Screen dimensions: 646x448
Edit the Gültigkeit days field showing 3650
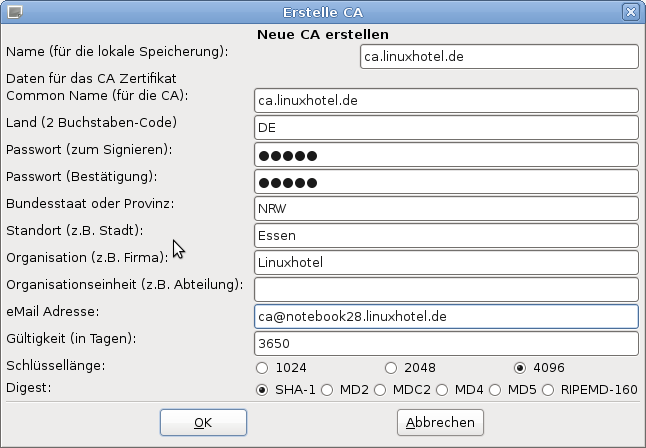click(x=446, y=343)
